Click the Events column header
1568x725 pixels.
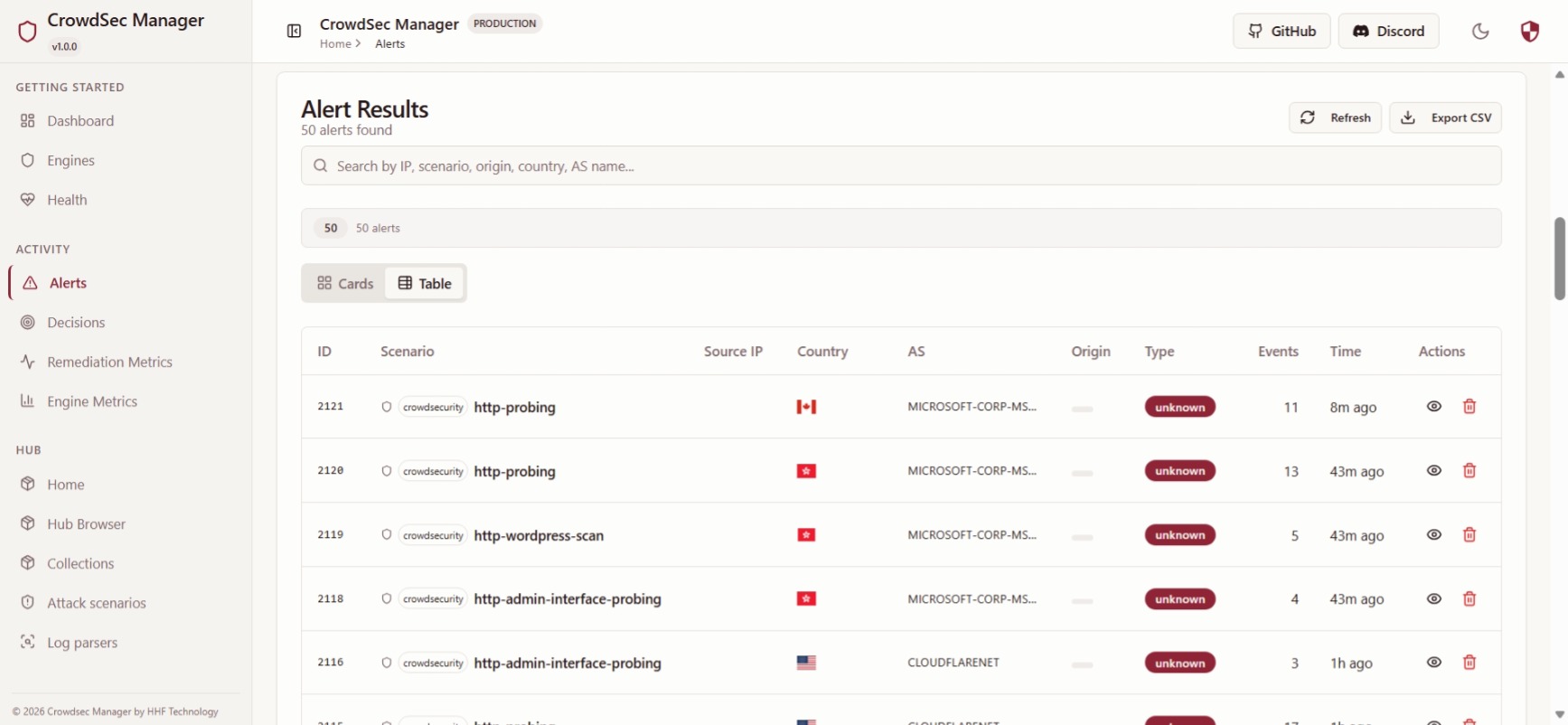pyautogui.click(x=1278, y=352)
